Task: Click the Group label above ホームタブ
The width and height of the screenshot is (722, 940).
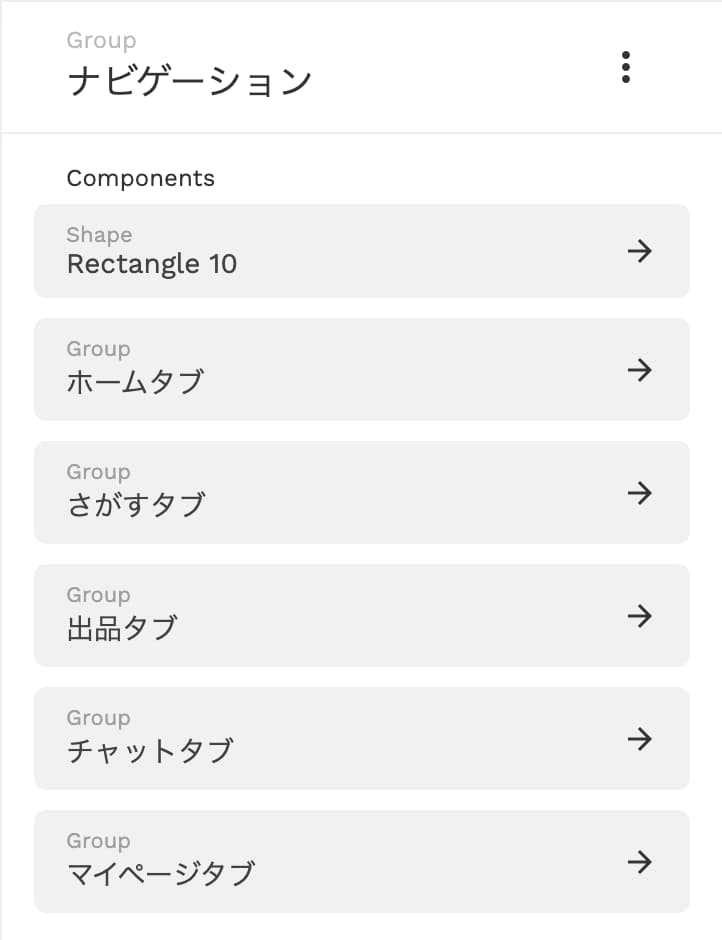Action: (x=98, y=349)
